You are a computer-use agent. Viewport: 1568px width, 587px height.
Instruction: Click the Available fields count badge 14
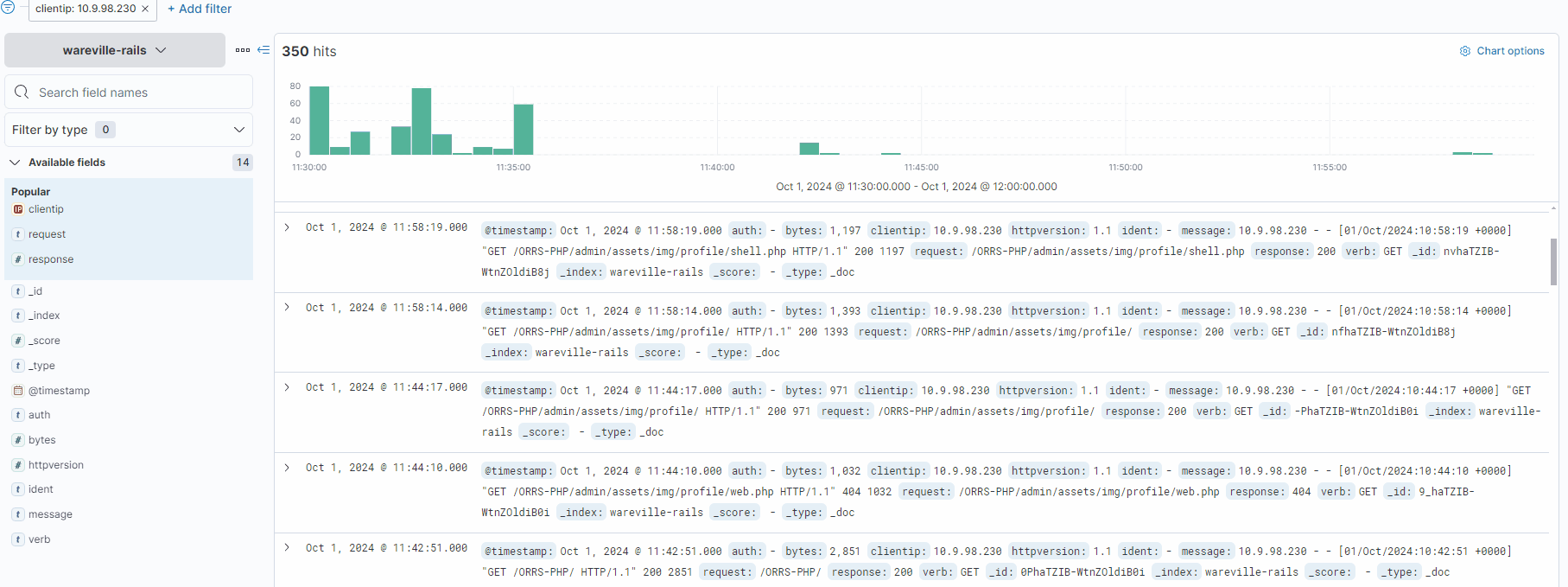coord(243,163)
